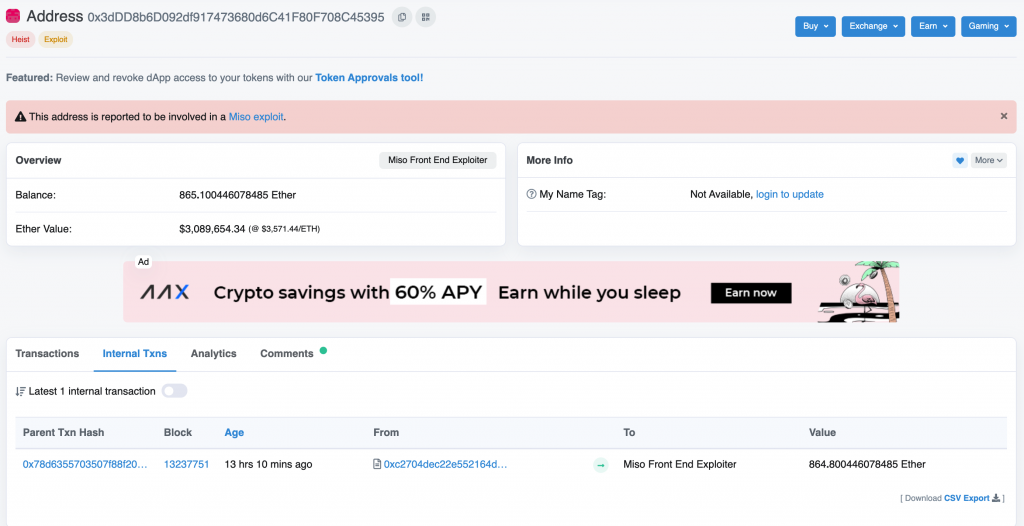Open the Earn dropdown

tap(933, 26)
